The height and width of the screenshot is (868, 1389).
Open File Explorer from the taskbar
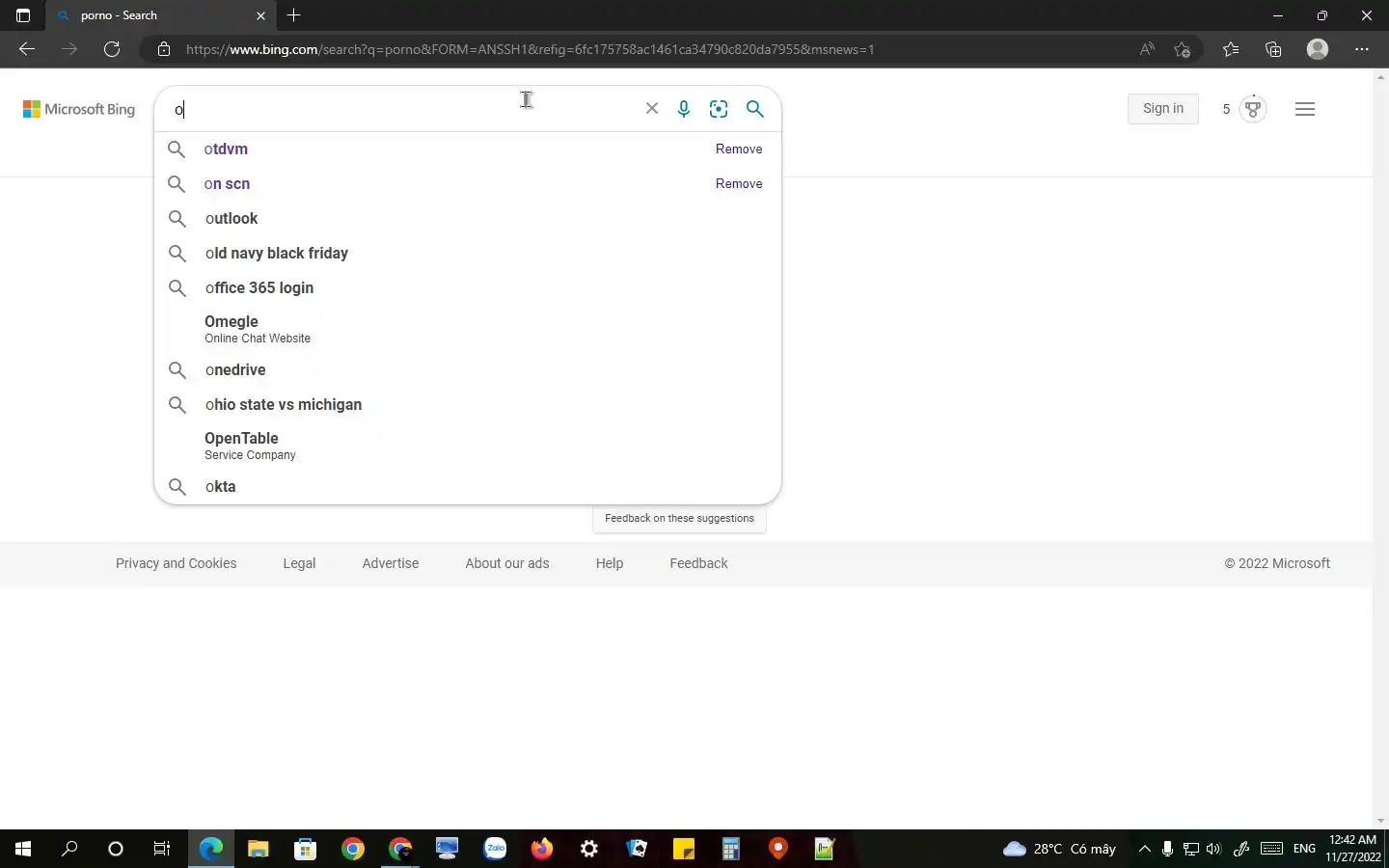(259, 849)
